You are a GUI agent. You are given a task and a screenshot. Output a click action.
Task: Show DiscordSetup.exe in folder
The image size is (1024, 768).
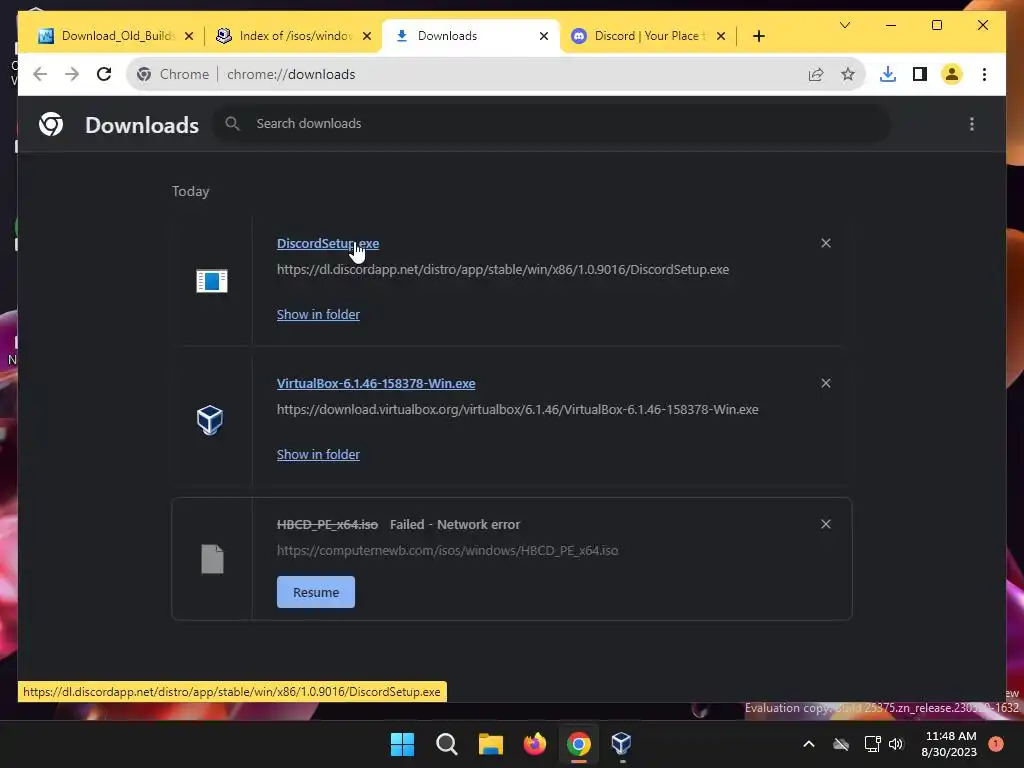point(318,315)
